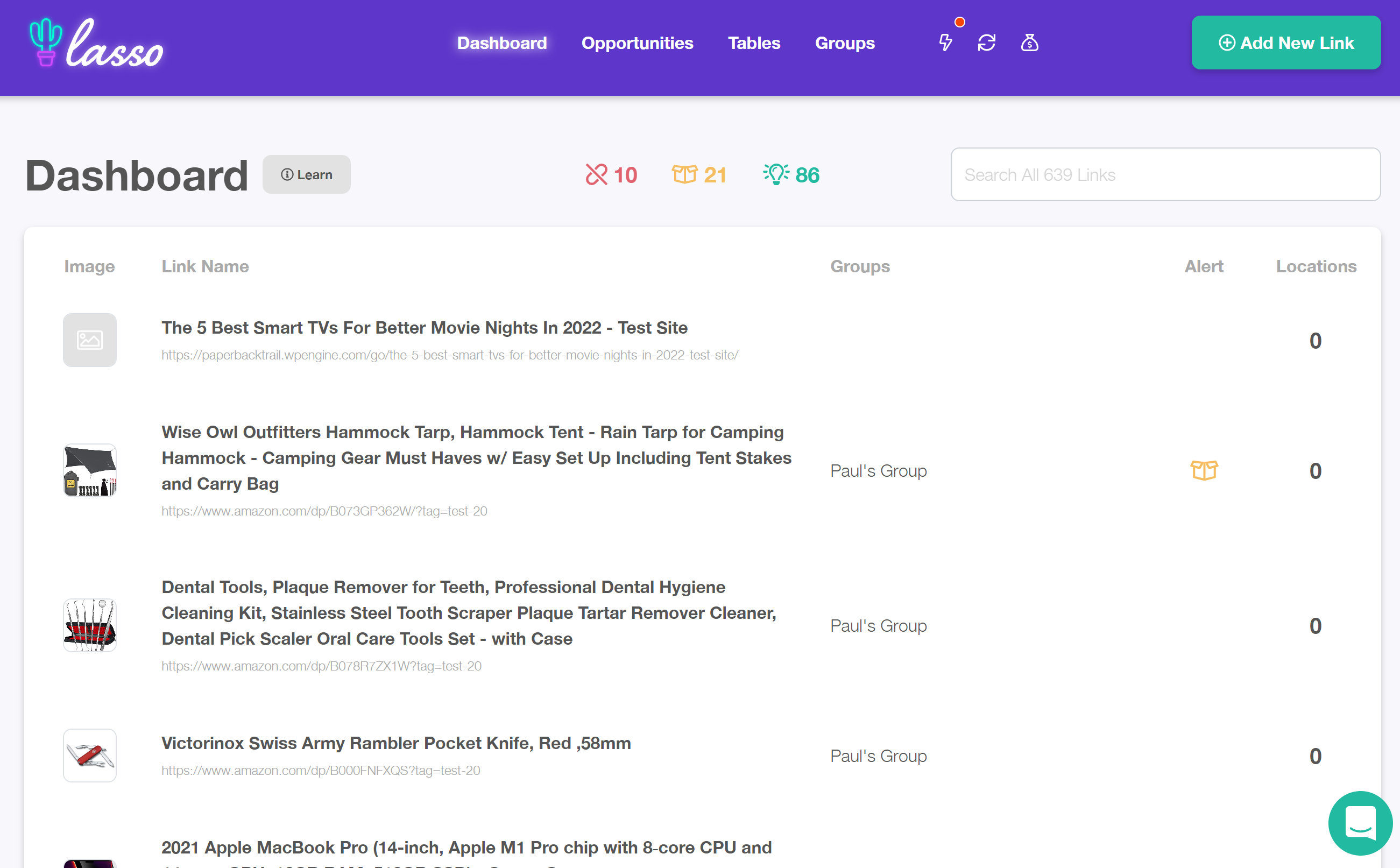Click the dental tools product thumbnail
This screenshot has width=1400, height=868.
89,625
